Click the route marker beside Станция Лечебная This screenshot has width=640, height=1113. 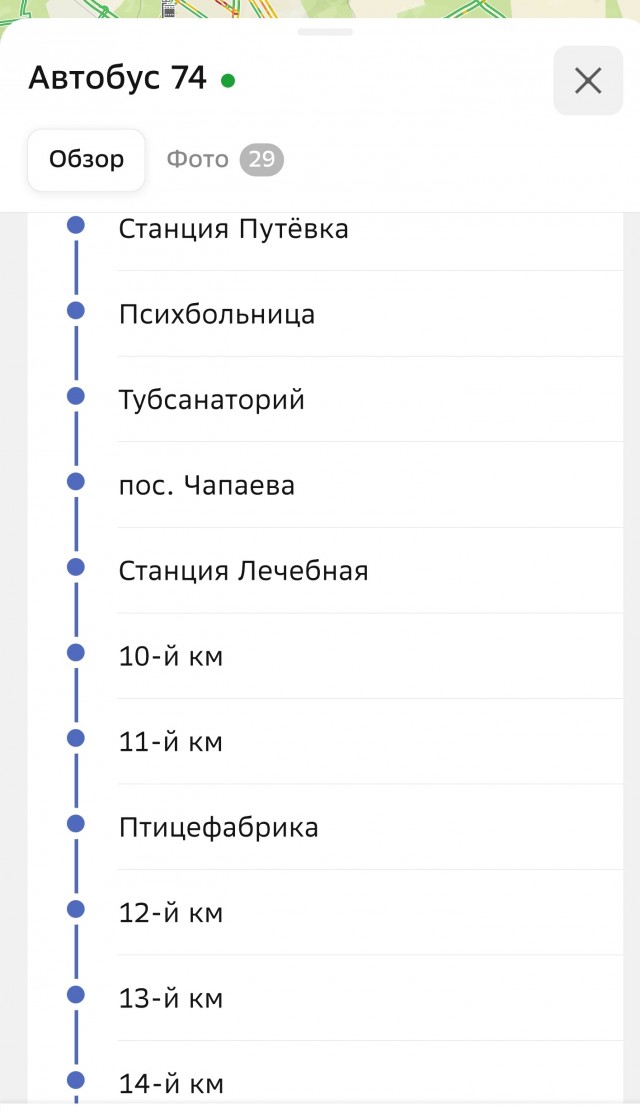pyautogui.click(x=75, y=567)
